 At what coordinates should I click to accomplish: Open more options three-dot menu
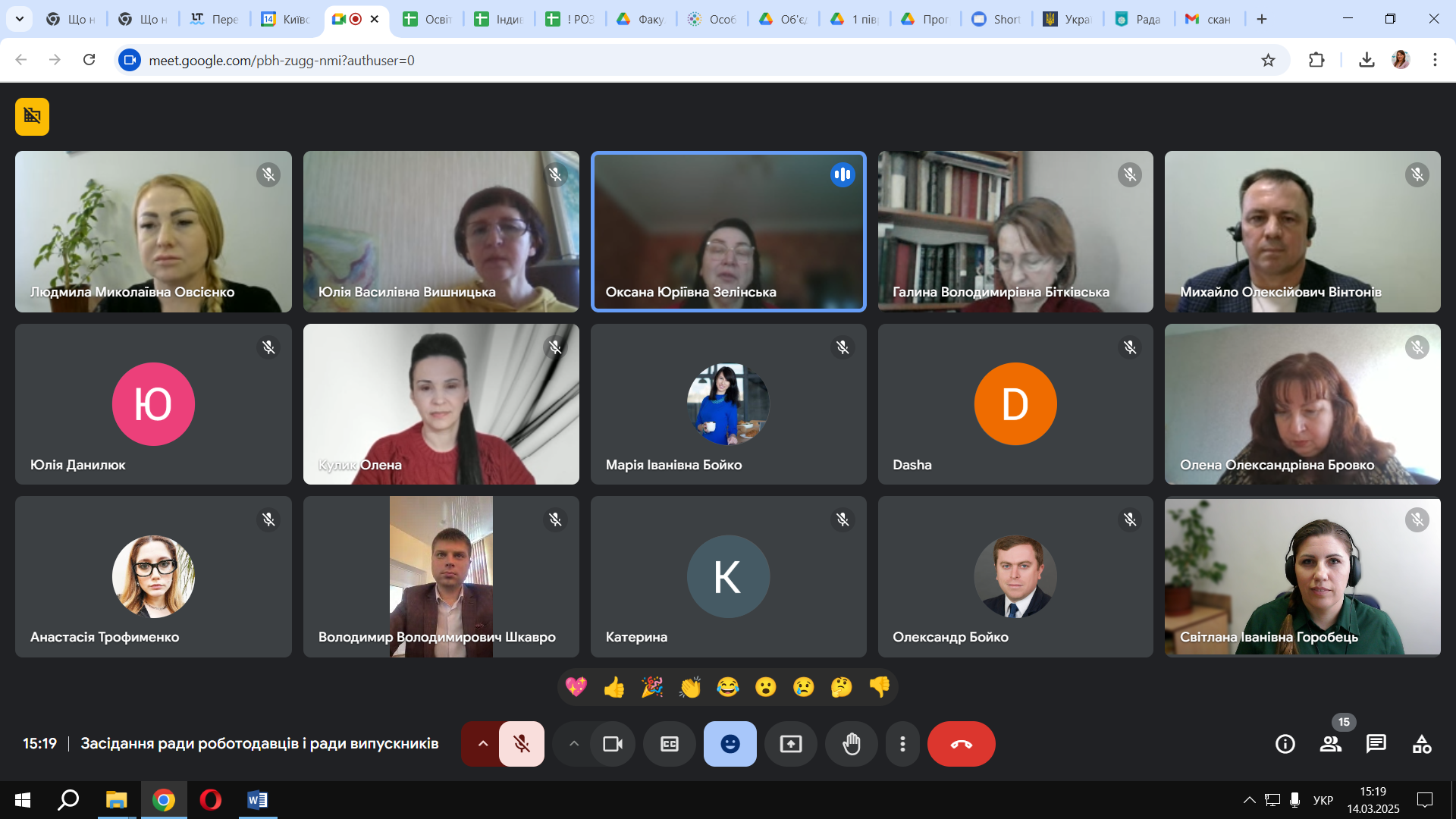[902, 744]
